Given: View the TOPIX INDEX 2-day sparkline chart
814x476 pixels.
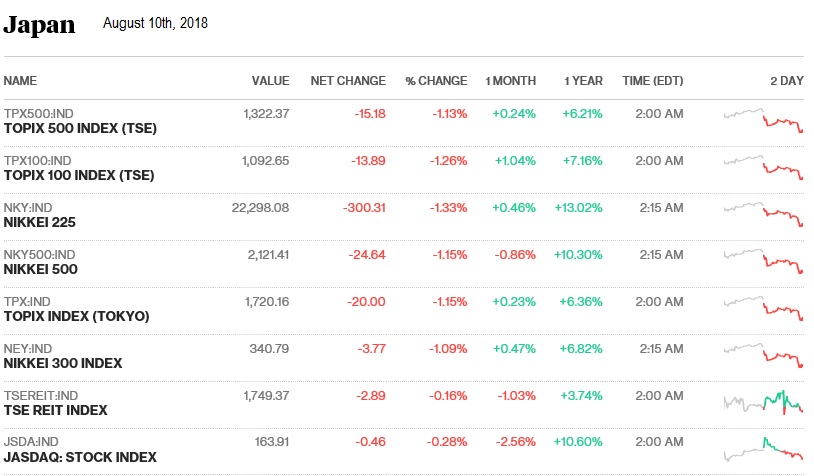Looking at the screenshot, I should [x=763, y=308].
